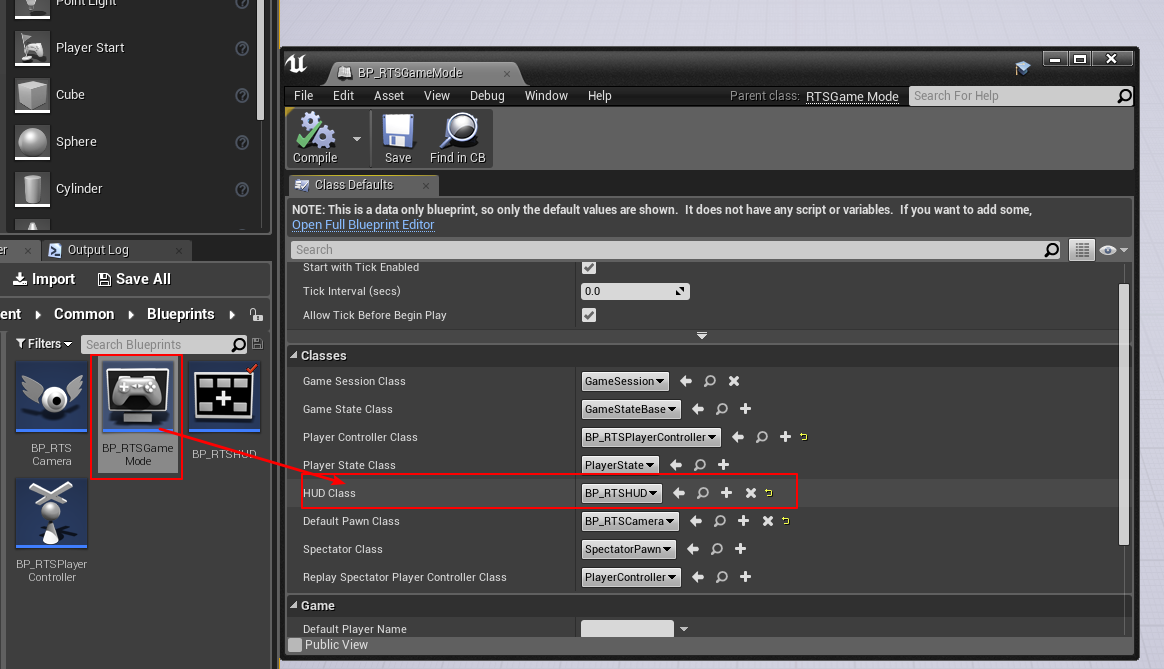Uncheck Allow Tick Before Begin Play
The image size is (1164, 669).
click(589, 315)
